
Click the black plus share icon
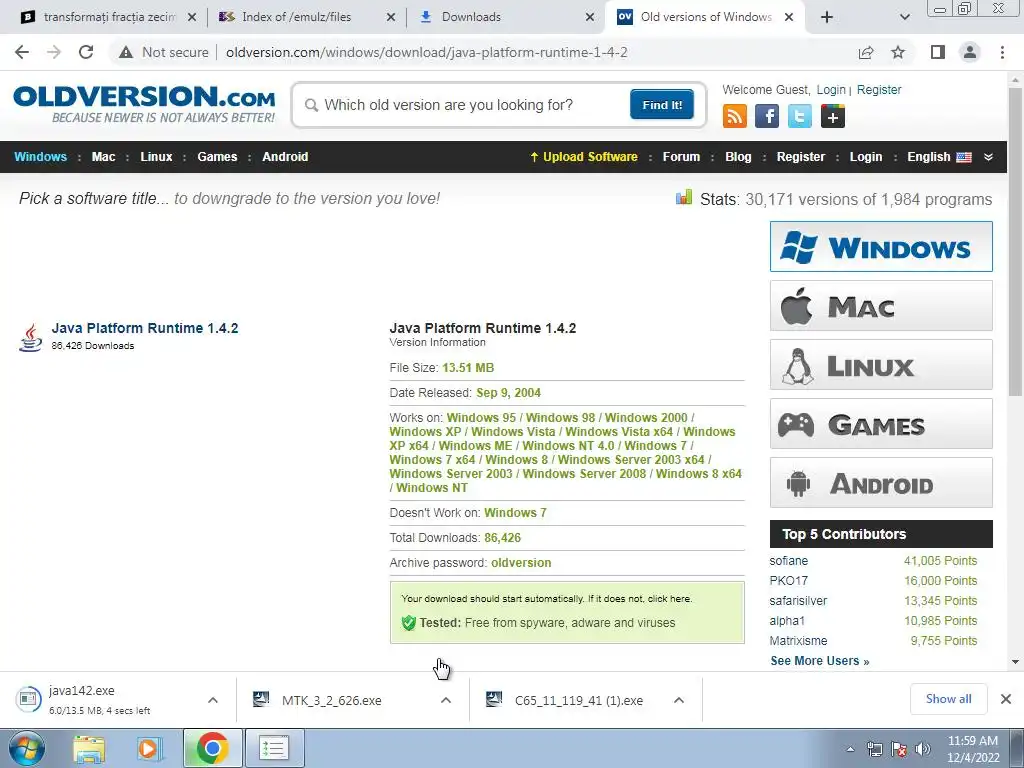833,116
